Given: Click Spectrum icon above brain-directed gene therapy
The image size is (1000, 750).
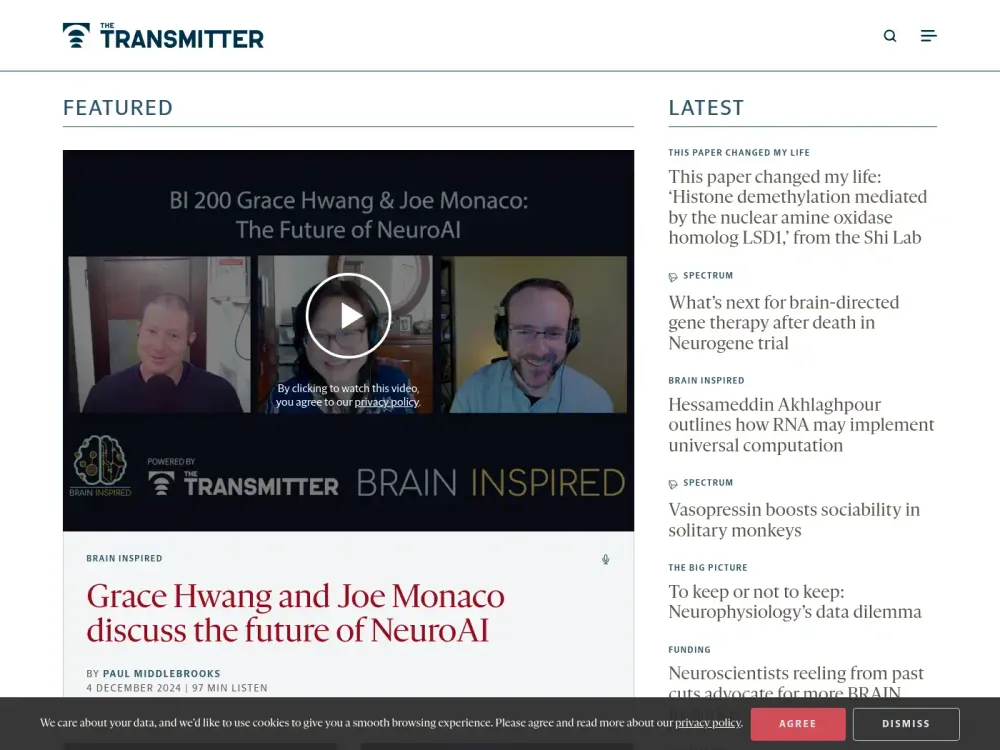Looking at the screenshot, I should [x=673, y=276].
